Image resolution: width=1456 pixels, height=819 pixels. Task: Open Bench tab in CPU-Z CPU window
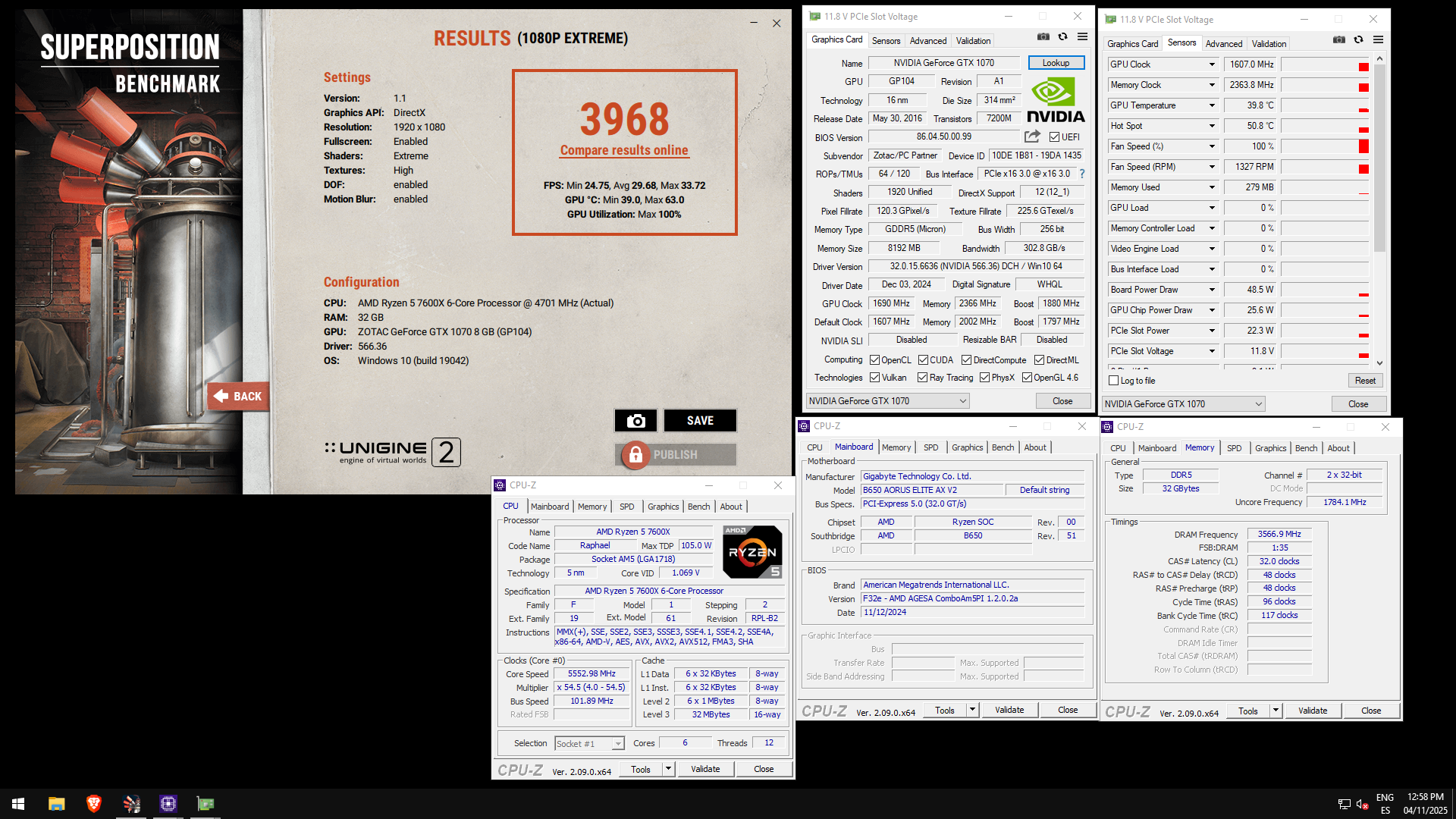698,507
